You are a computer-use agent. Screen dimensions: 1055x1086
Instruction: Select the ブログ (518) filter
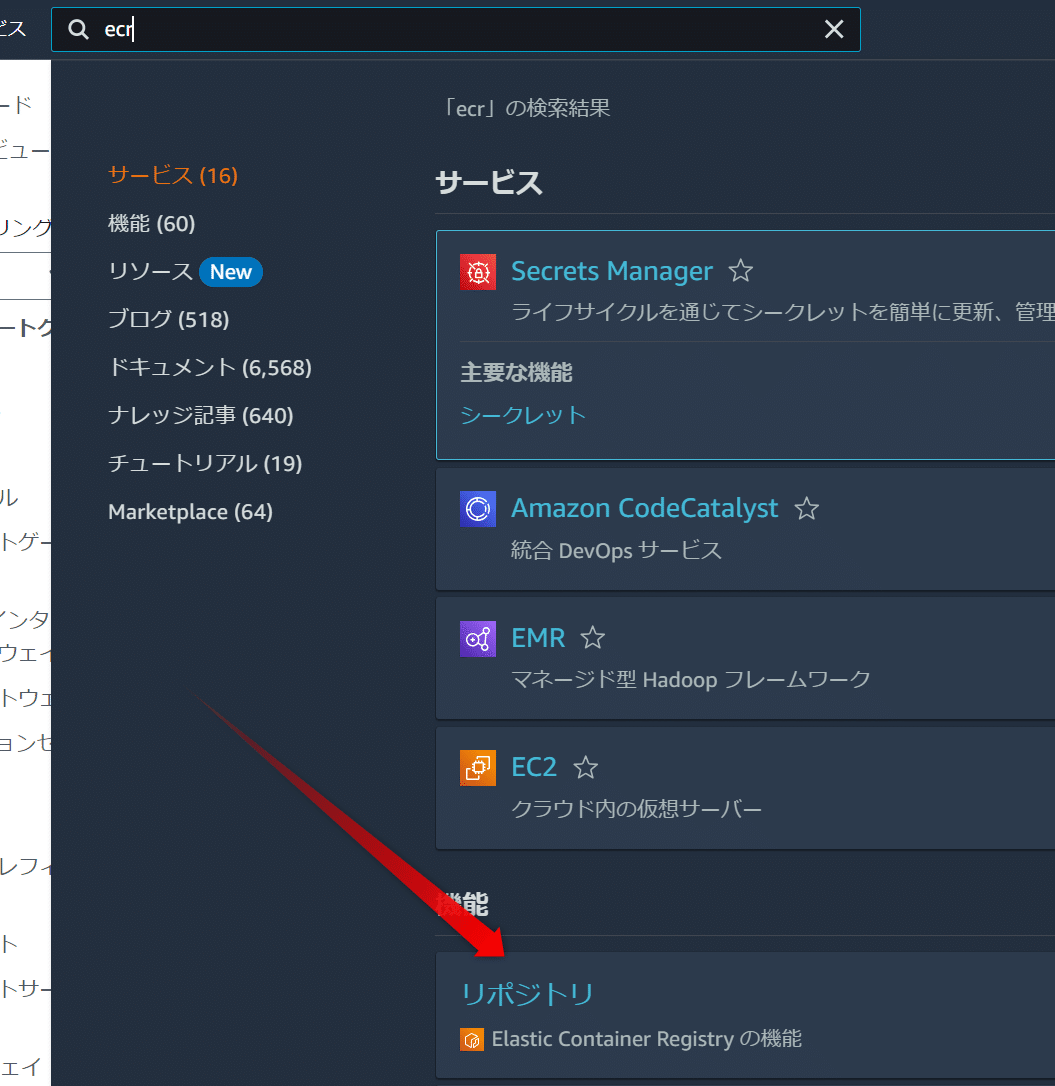168,319
